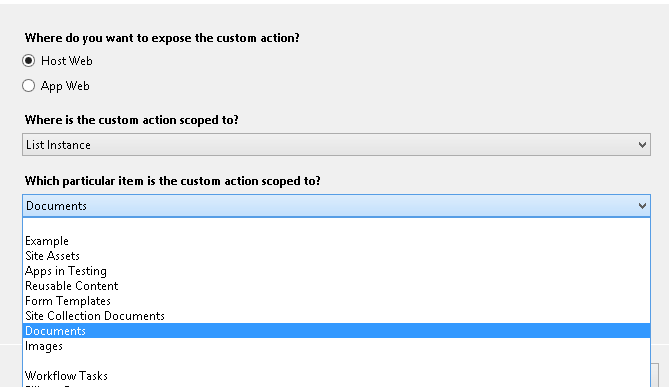The height and width of the screenshot is (387, 669).
Task: Click the arrow on Documents dropdown field
Action: click(x=642, y=206)
